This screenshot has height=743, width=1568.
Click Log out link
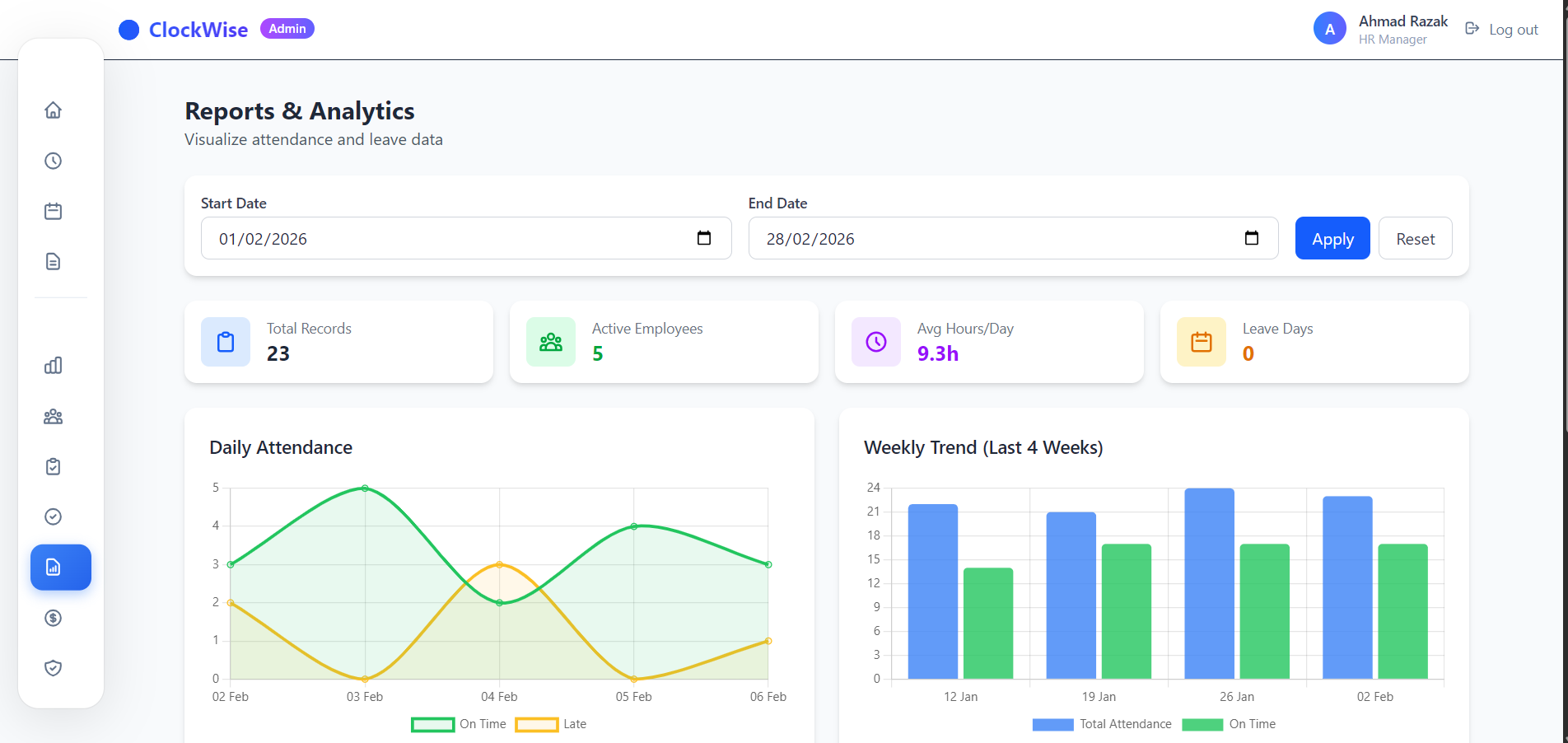(x=1502, y=30)
